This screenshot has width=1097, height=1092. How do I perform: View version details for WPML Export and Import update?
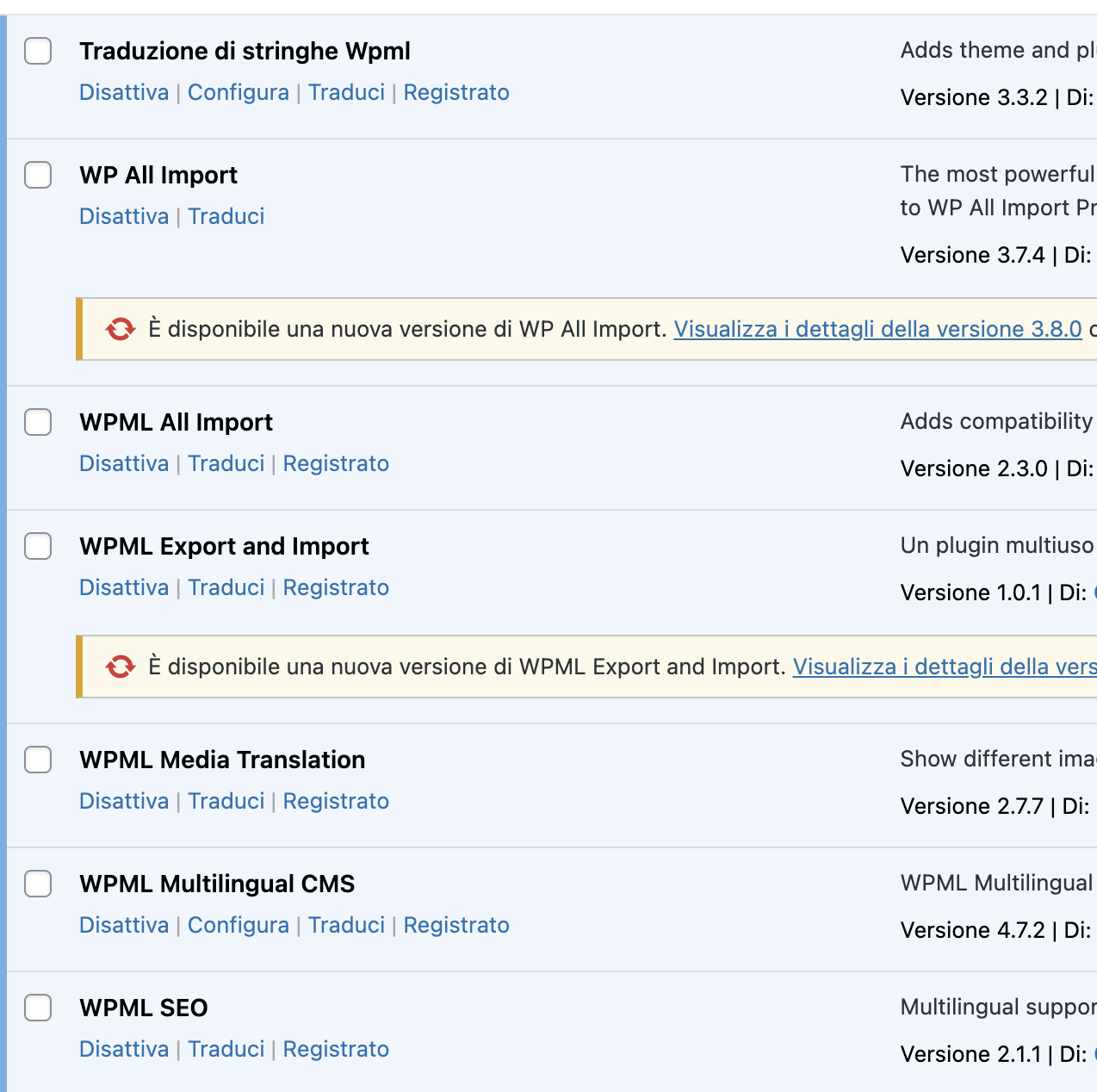[945, 667]
